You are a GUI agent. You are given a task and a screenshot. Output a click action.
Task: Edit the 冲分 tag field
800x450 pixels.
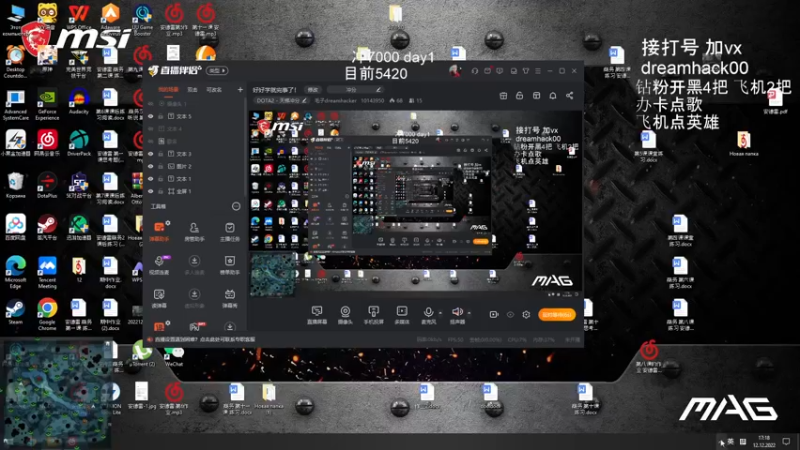point(355,90)
